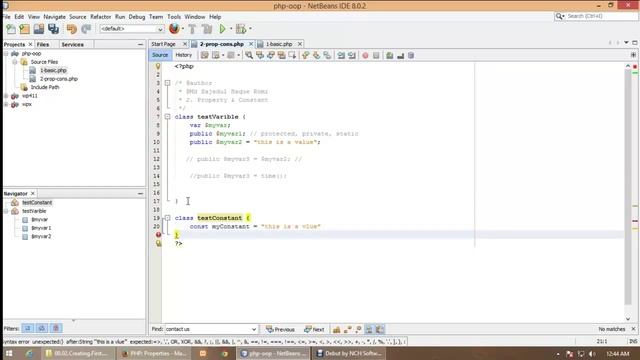640x360 pixels.
Task: Open the Find history dropdown arrow
Action: click(x=253, y=329)
